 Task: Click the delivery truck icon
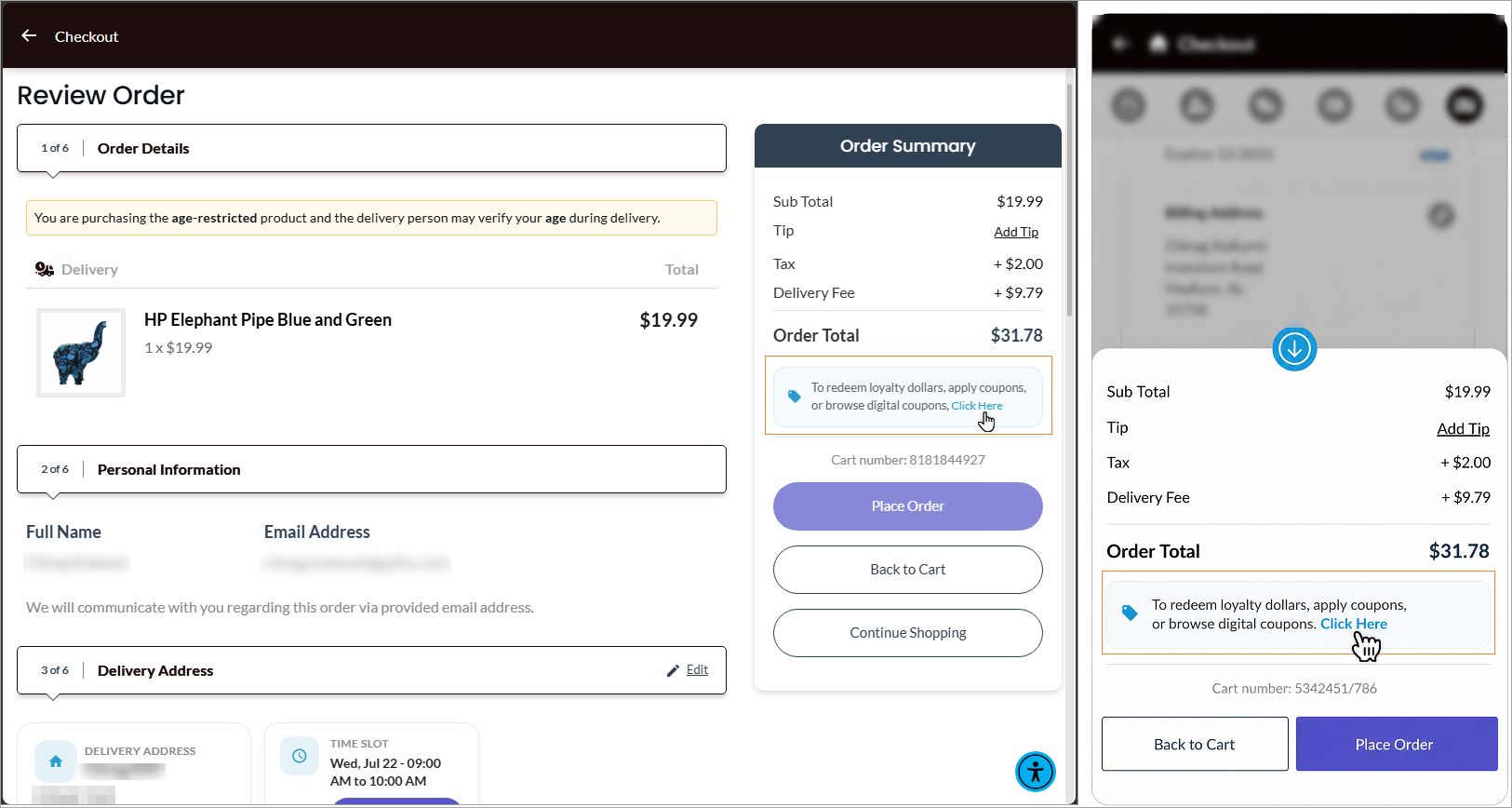45,269
